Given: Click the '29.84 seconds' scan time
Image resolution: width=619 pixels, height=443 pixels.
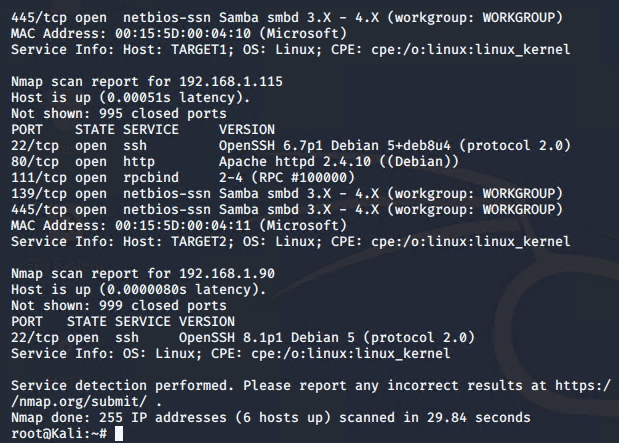Looking at the screenshot, I should tap(478, 418).
